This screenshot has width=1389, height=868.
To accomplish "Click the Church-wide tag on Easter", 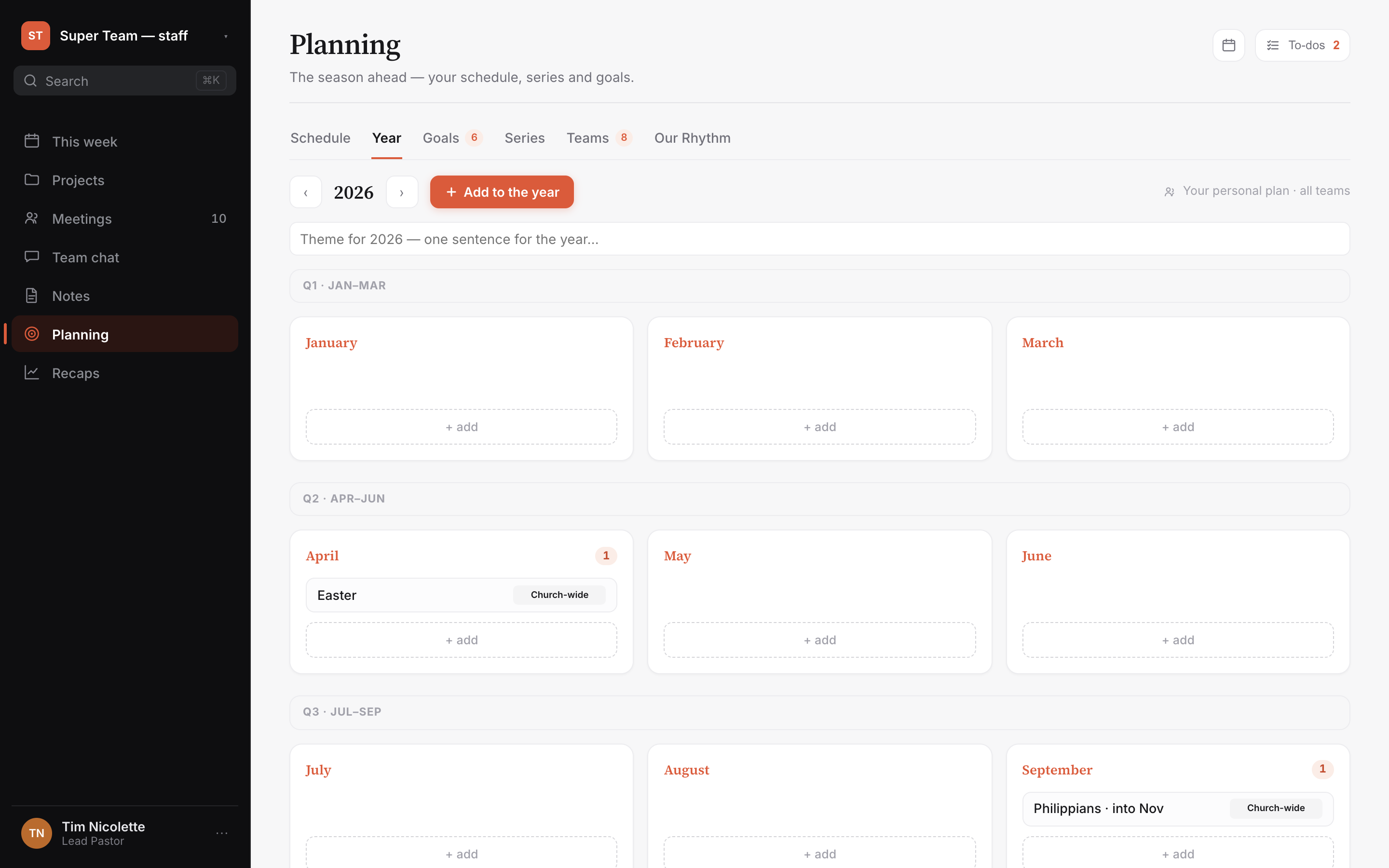I will point(559,596).
